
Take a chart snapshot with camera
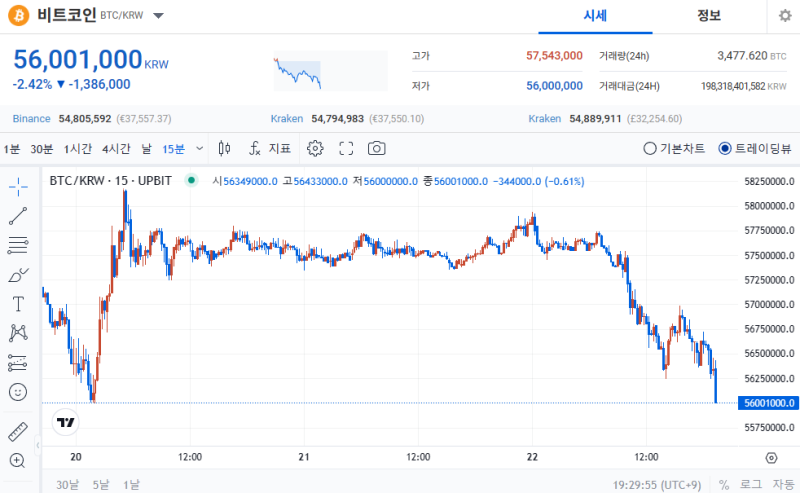pos(377,149)
